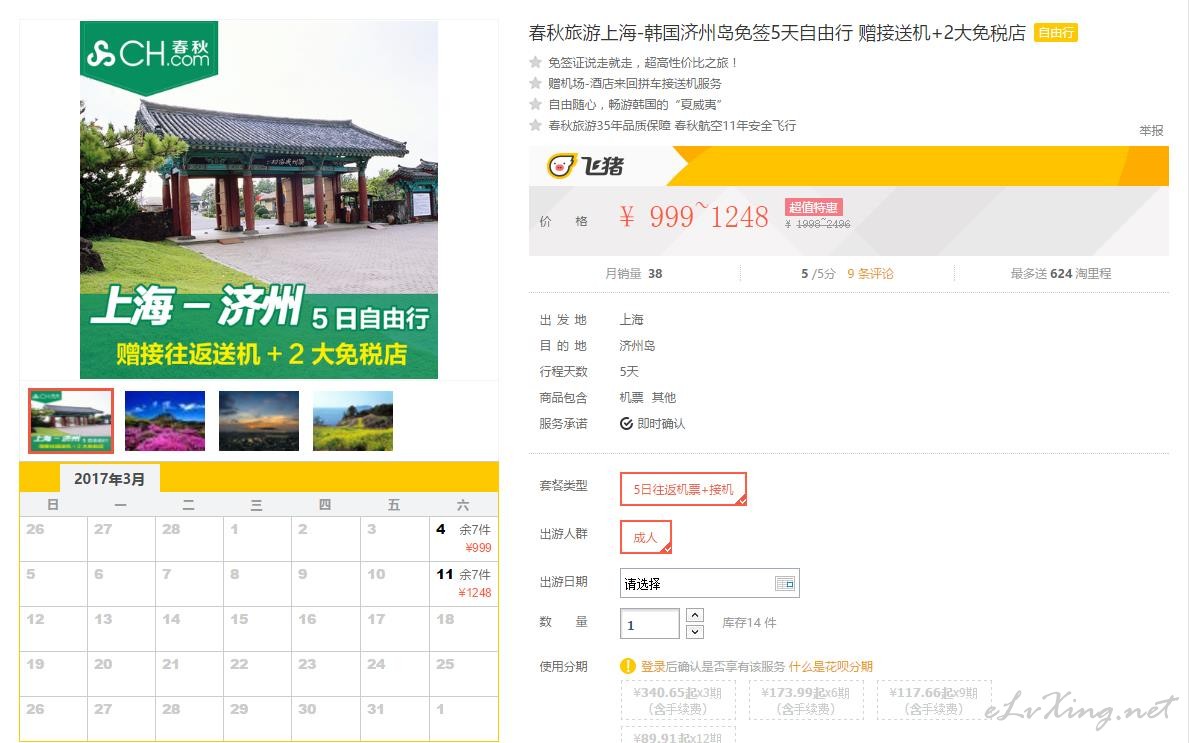This screenshot has width=1189, height=743.
Task: Click the 最多送 624 淘里程 text
Action: pyautogui.click(x=1060, y=274)
